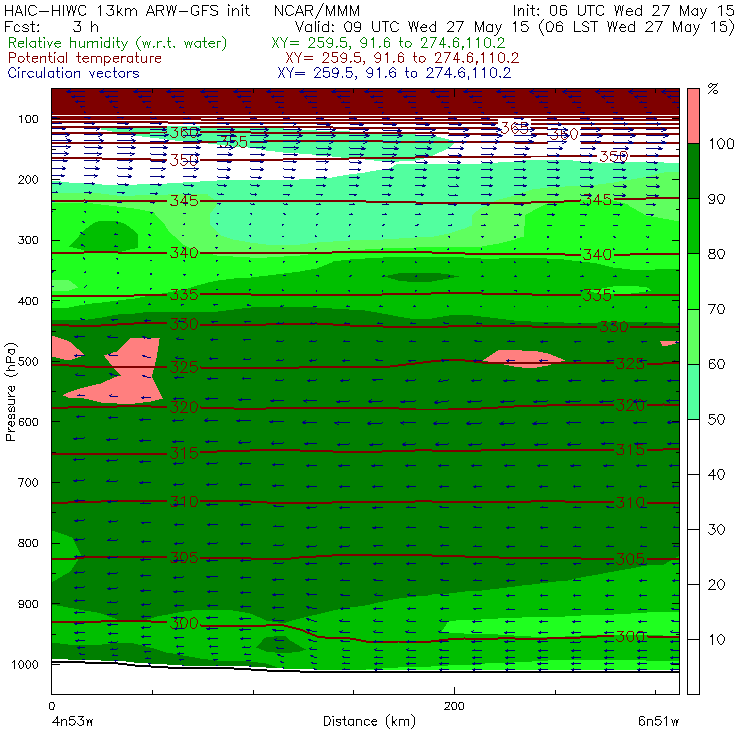Viewport: 740px width, 740px height.
Task: Click the green 80–90% colorbar segment
Action: click(693, 226)
